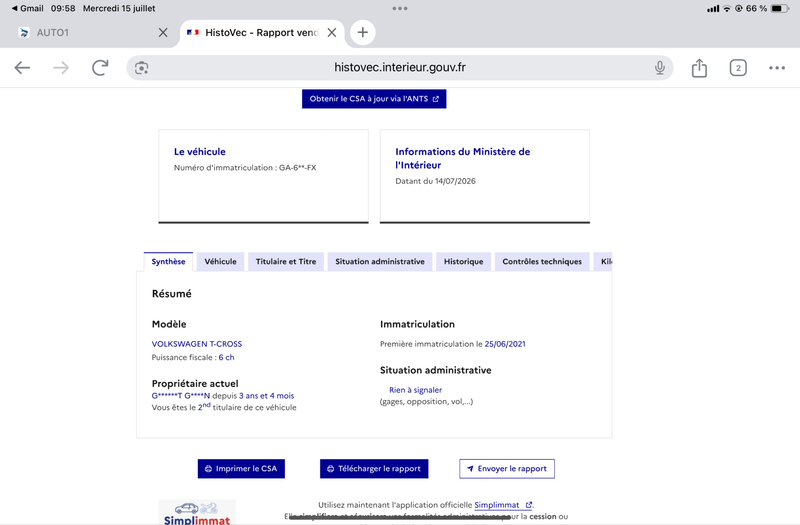Click the Immatriculation heading in the summary
This screenshot has height=525, width=800.
[x=417, y=324]
